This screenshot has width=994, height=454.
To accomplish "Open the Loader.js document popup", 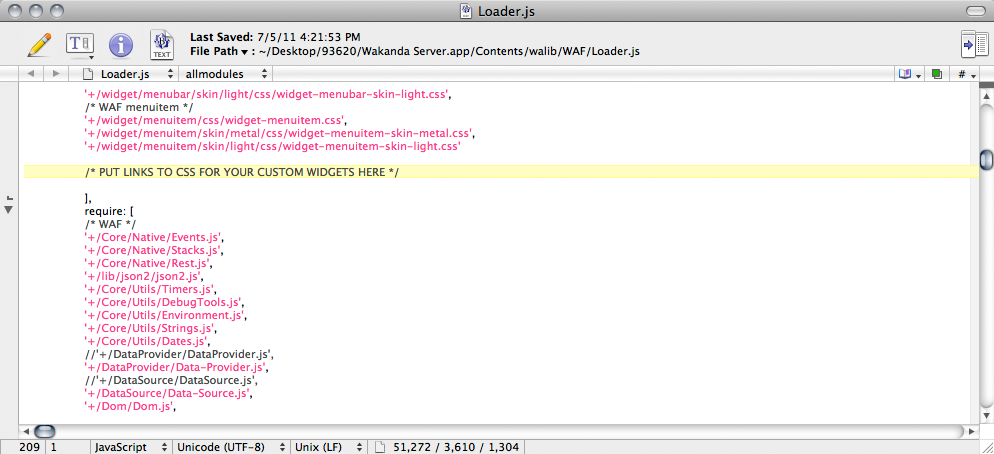I will click(128, 74).
